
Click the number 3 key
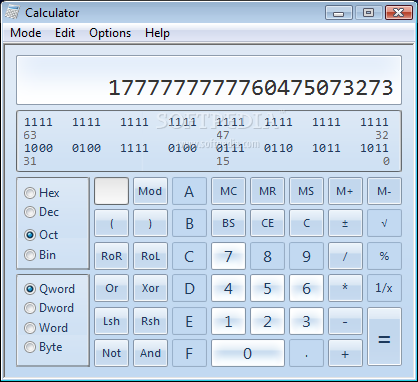pos(306,321)
